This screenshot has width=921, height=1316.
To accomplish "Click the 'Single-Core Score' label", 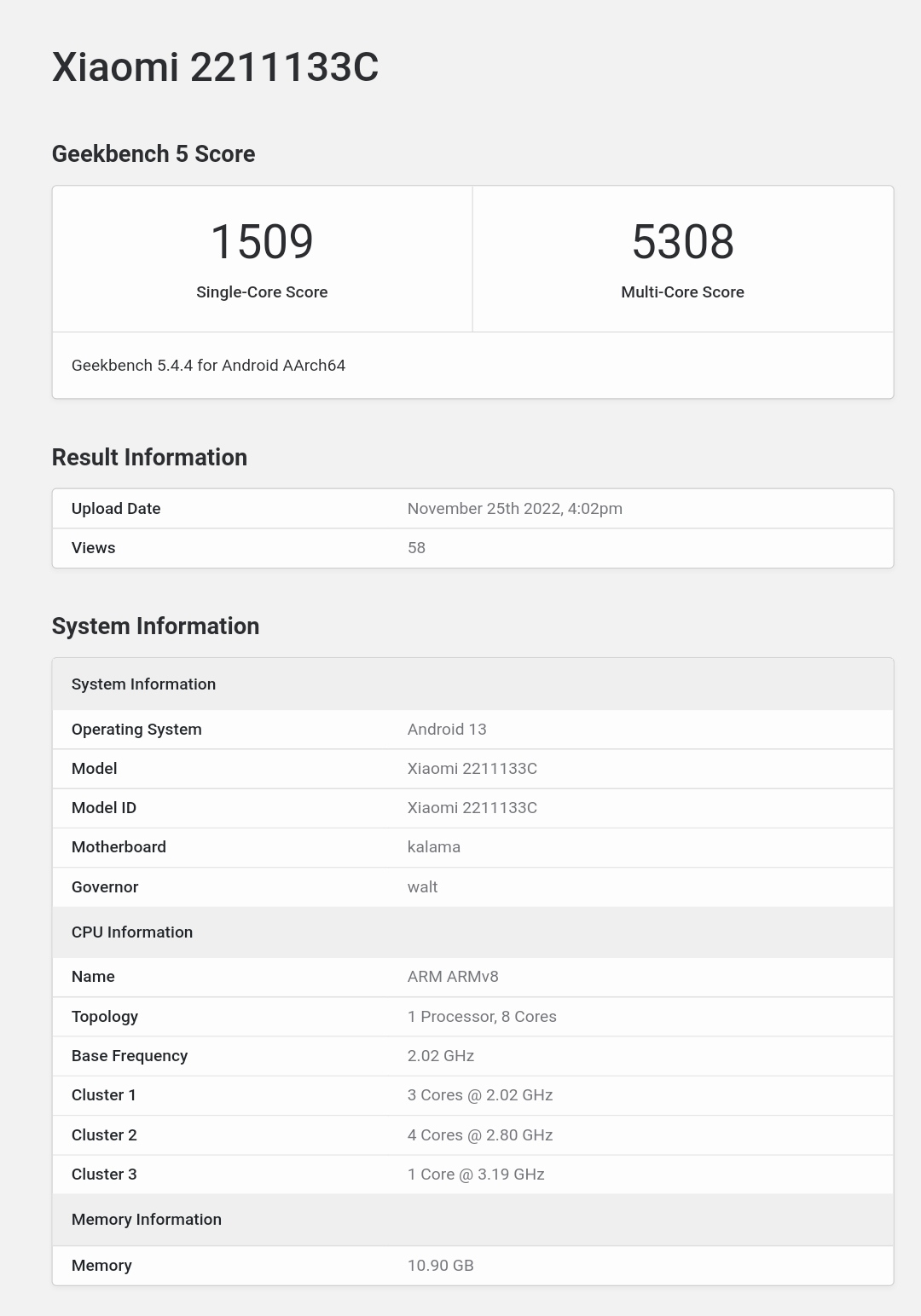I will (x=262, y=292).
